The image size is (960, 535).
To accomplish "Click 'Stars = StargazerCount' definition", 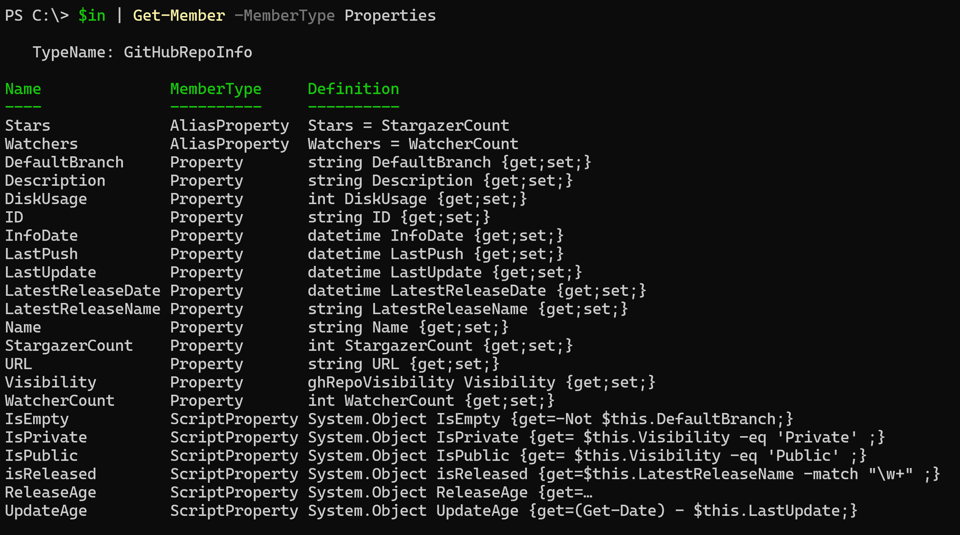I will pos(408,126).
